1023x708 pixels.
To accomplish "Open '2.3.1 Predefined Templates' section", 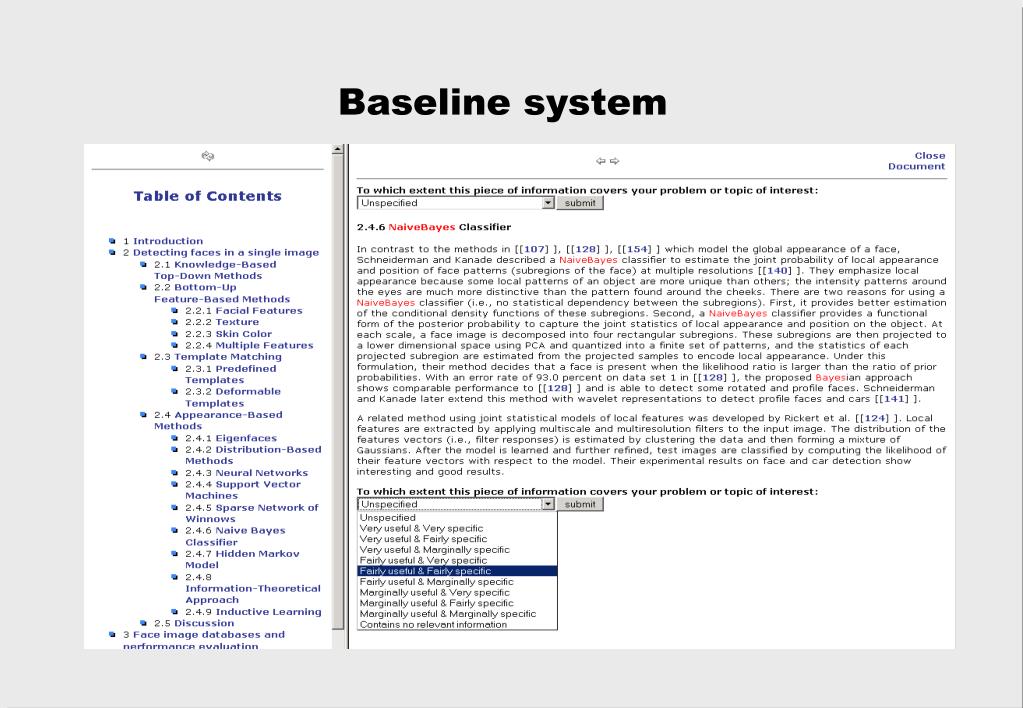I will click(230, 374).
